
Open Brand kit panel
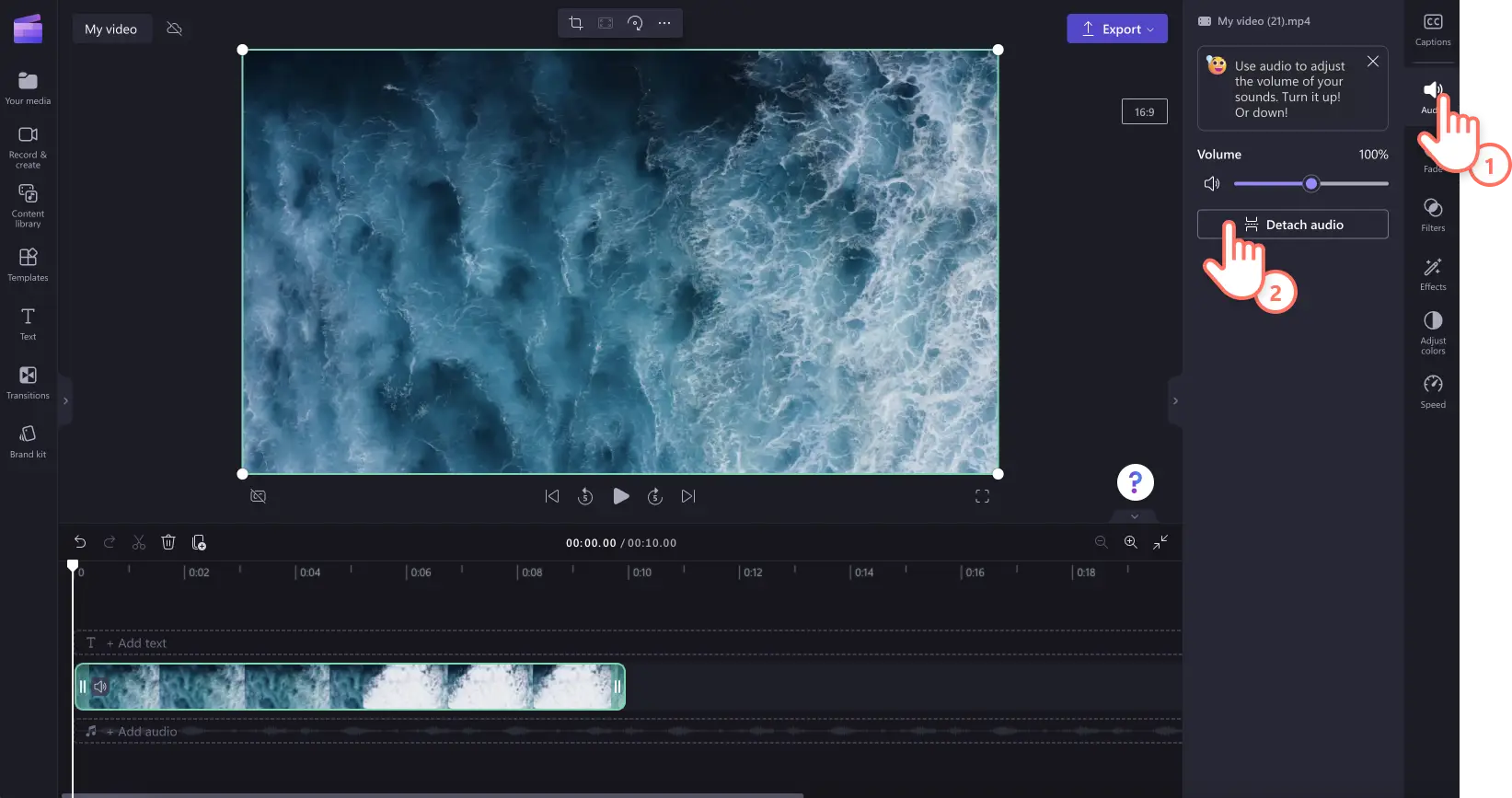[x=28, y=441]
